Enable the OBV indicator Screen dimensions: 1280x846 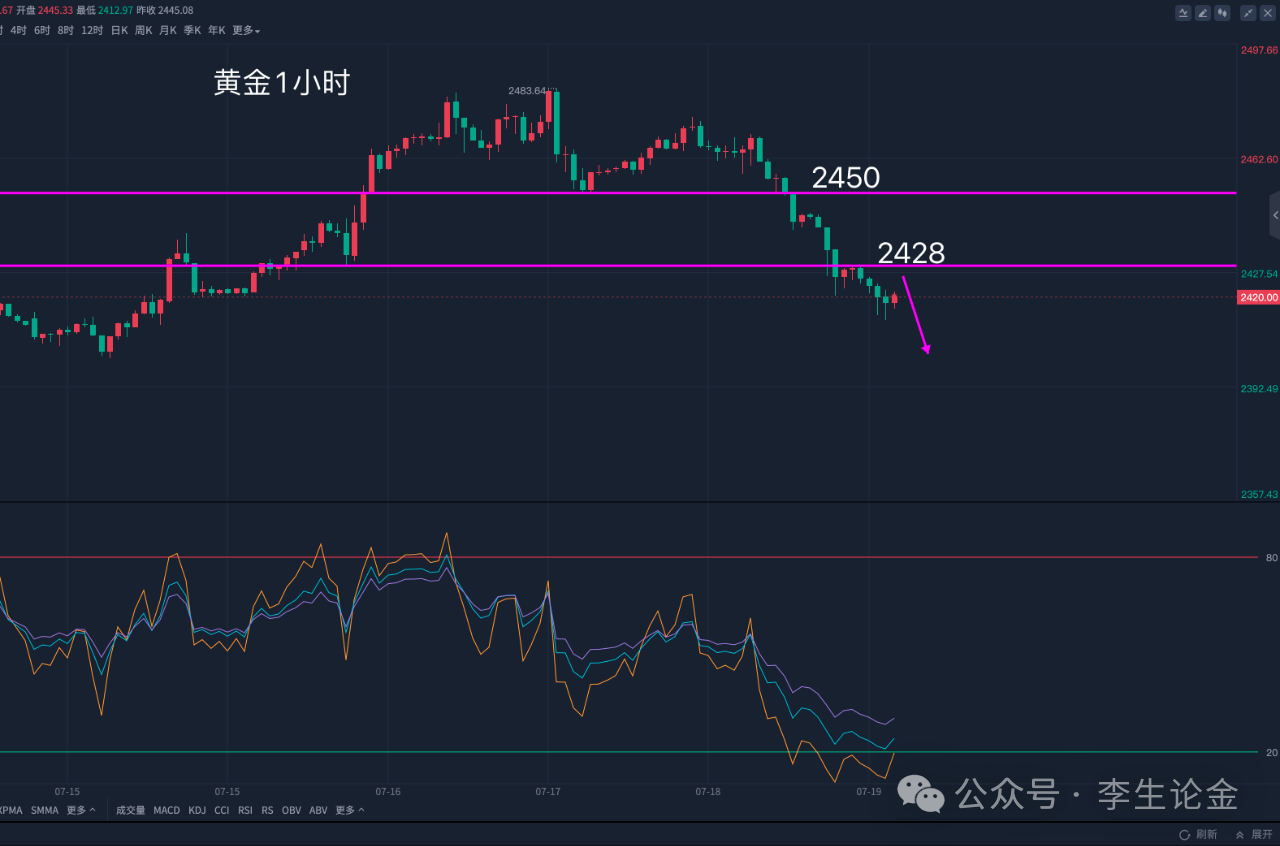click(292, 810)
